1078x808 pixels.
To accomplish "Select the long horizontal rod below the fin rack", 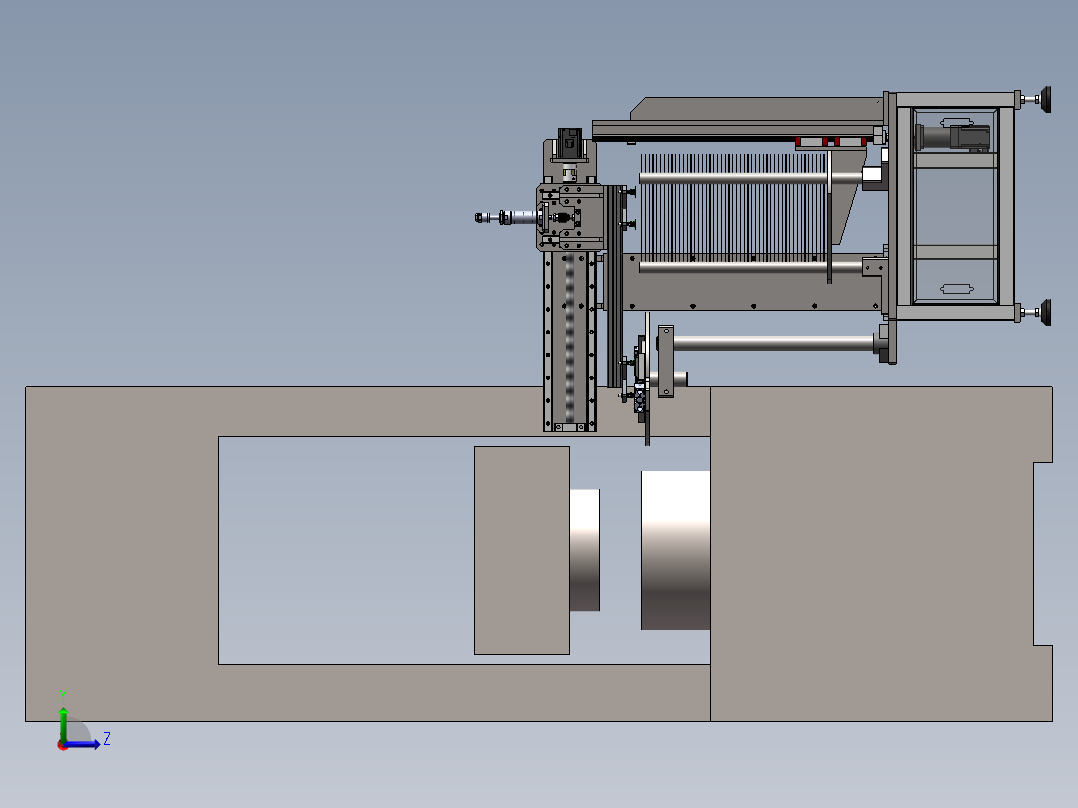I will 773,342.
